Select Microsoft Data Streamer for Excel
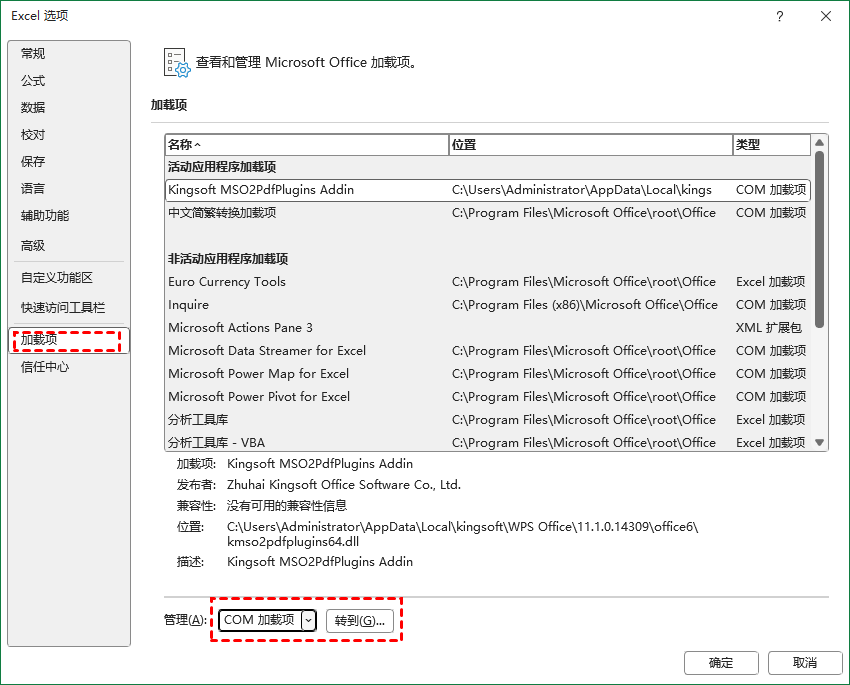This screenshot has width=850, height=685. (488, 351)
